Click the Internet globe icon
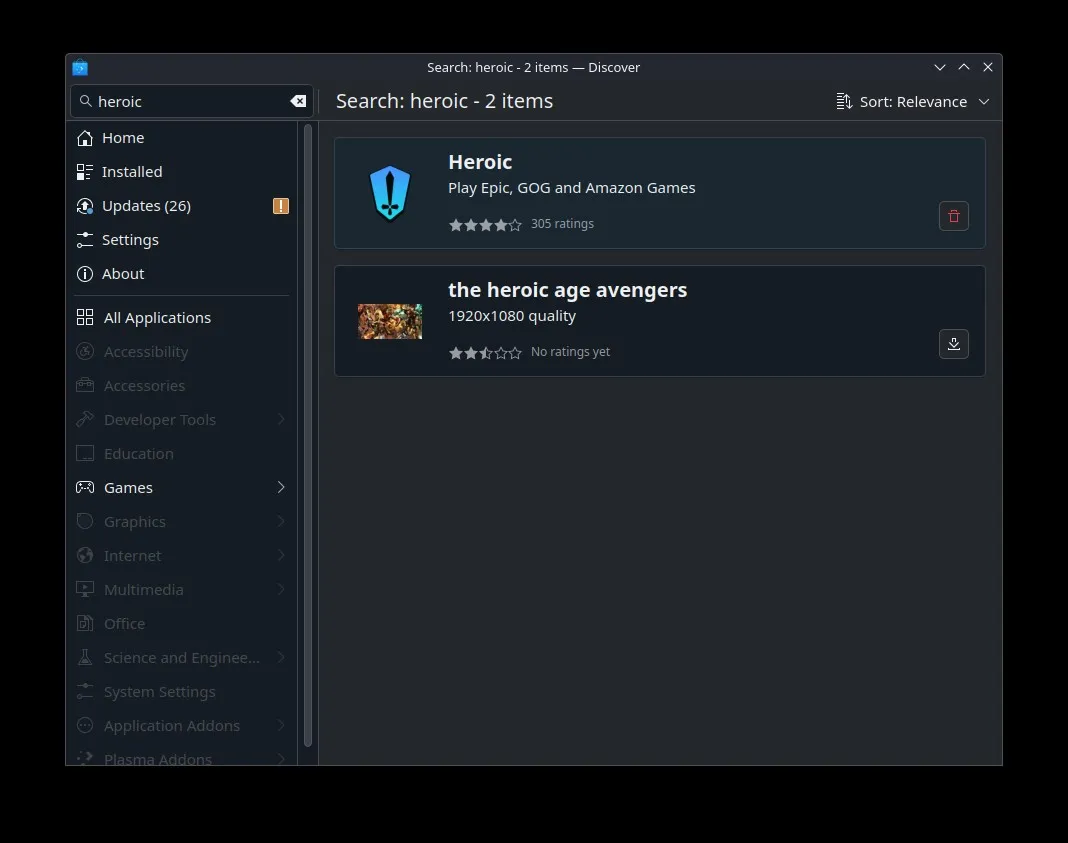This screenshot has width=1068, height=843. tap(84, 556)
